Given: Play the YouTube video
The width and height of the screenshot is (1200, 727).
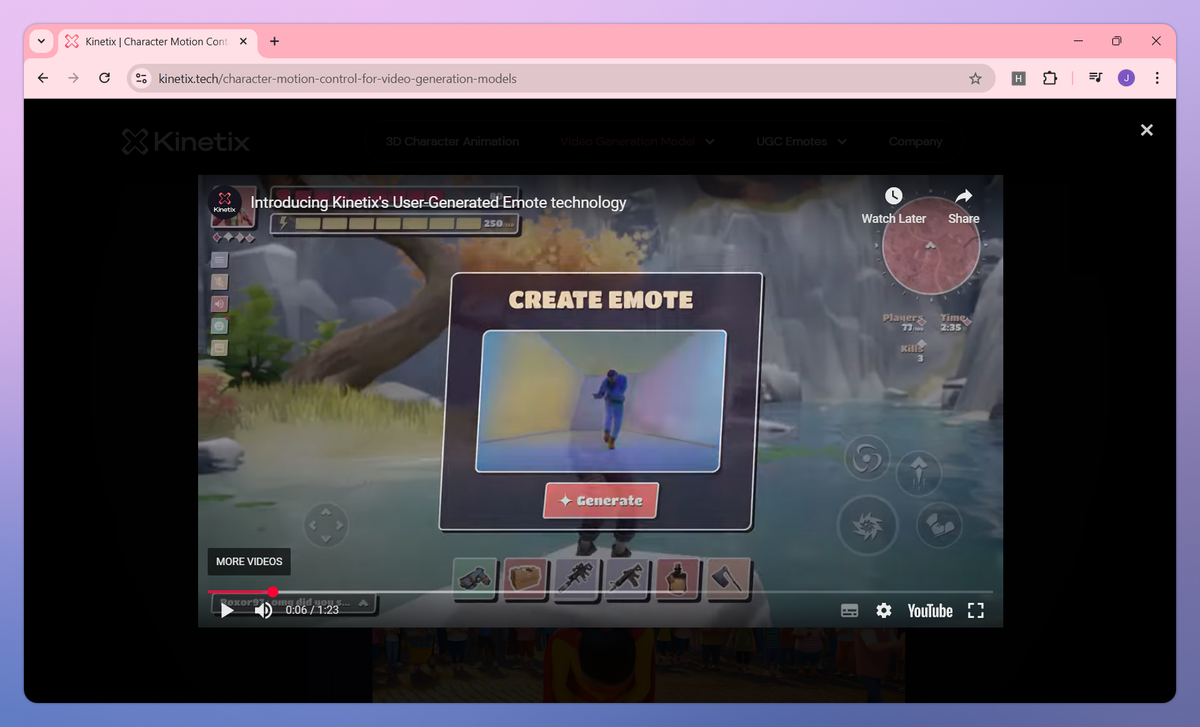Looking at the screenshot, I should pos(227,610).
